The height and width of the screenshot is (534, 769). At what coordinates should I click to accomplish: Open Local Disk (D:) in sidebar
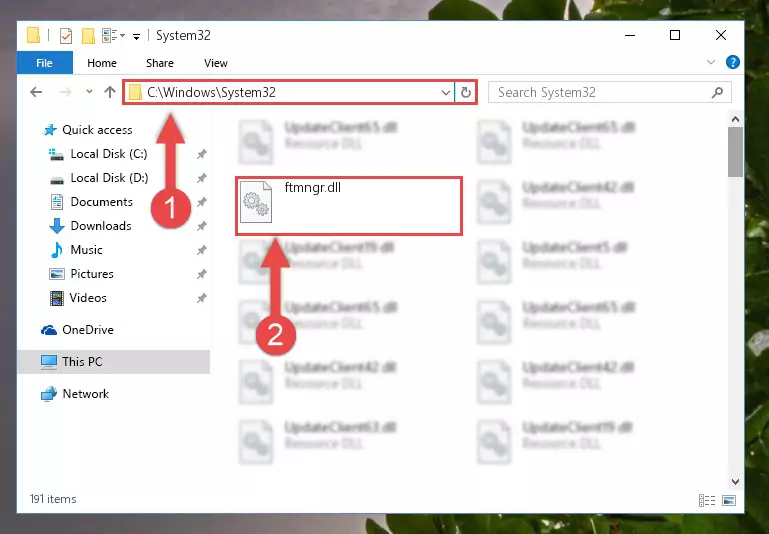[x=109, y=178]
